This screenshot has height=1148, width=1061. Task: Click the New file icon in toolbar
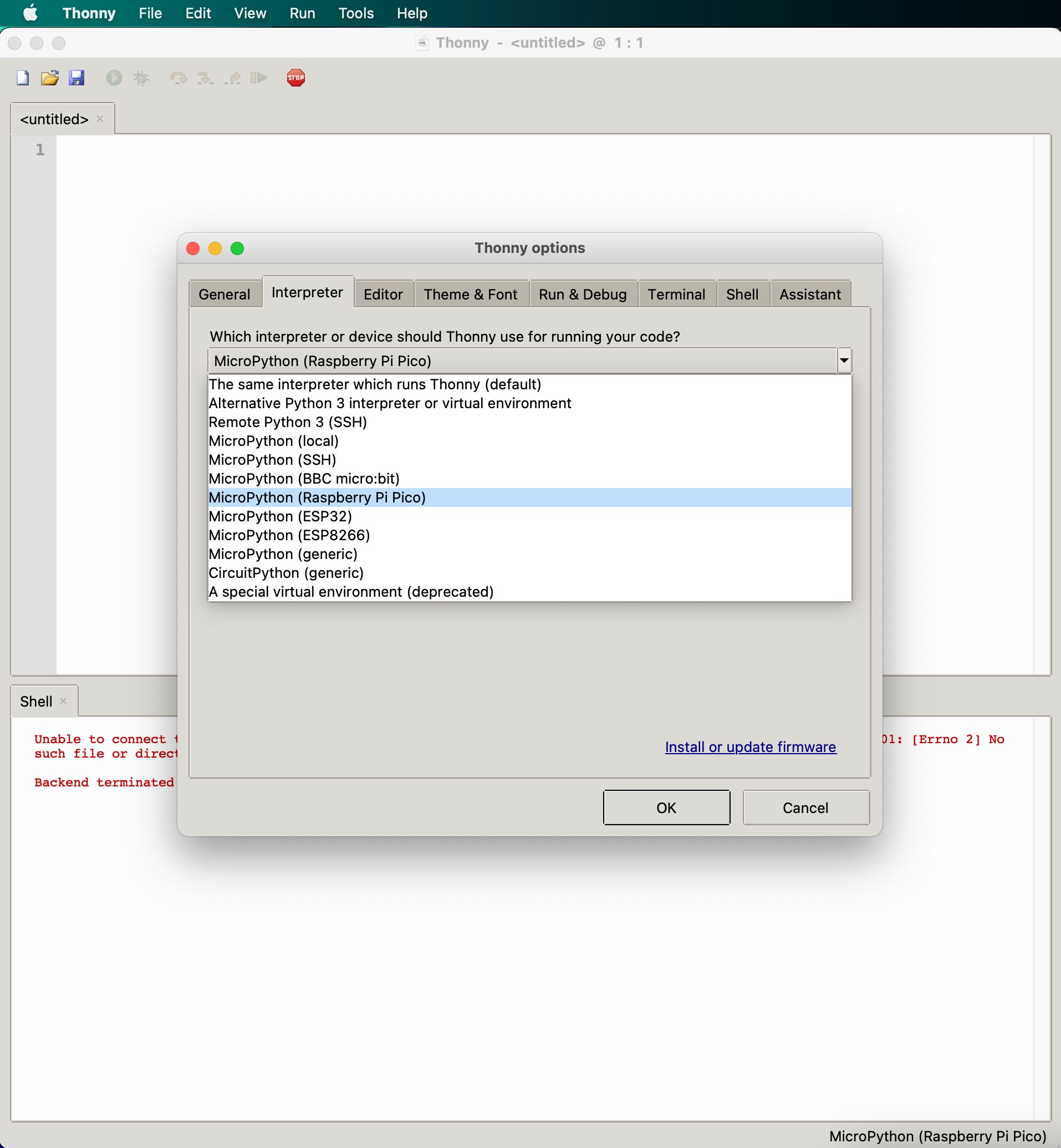(23, 78)
